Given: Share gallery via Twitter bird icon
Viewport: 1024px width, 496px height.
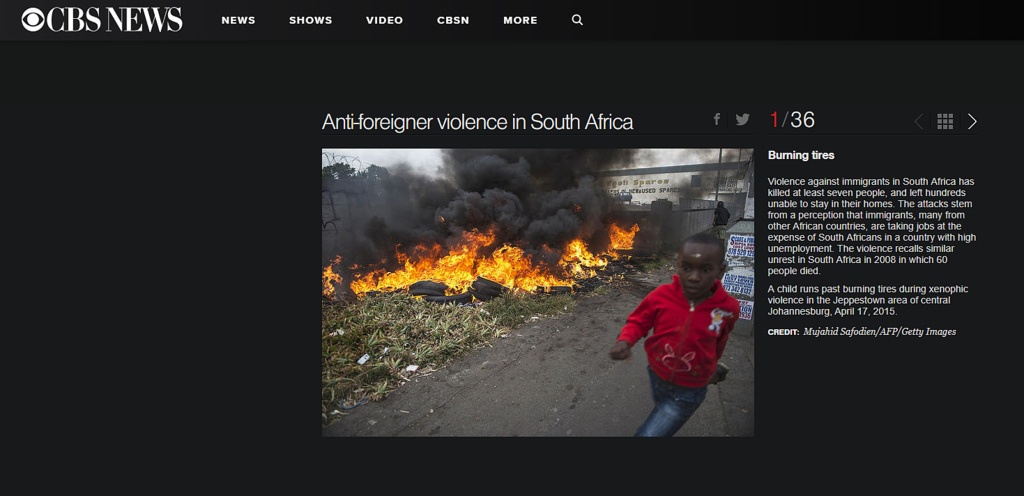Looking at the screenshot, I should click(x=743, y=119).
